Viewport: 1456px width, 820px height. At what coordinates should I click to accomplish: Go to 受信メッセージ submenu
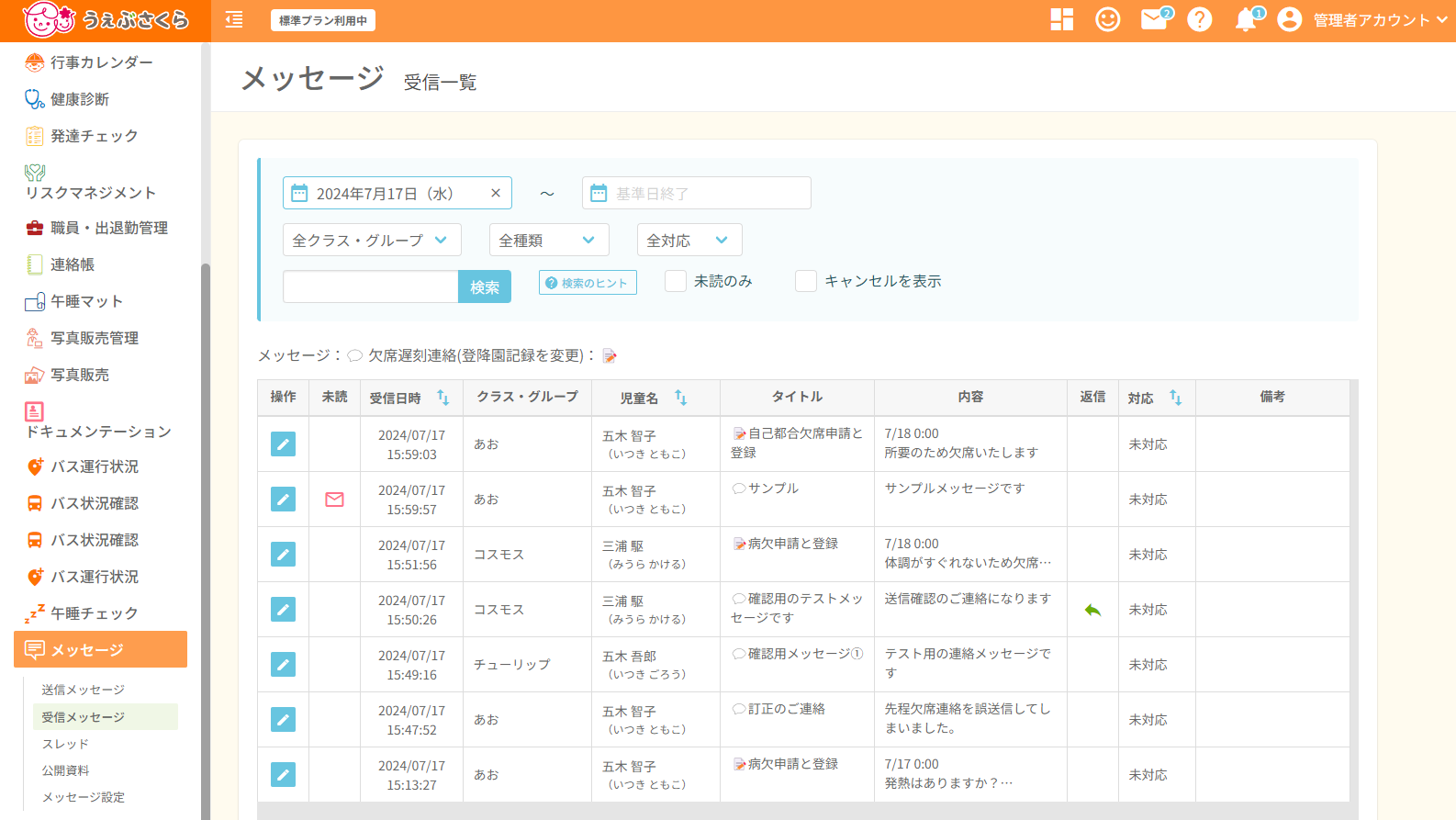pyautogui.click(x=104, y=717)
